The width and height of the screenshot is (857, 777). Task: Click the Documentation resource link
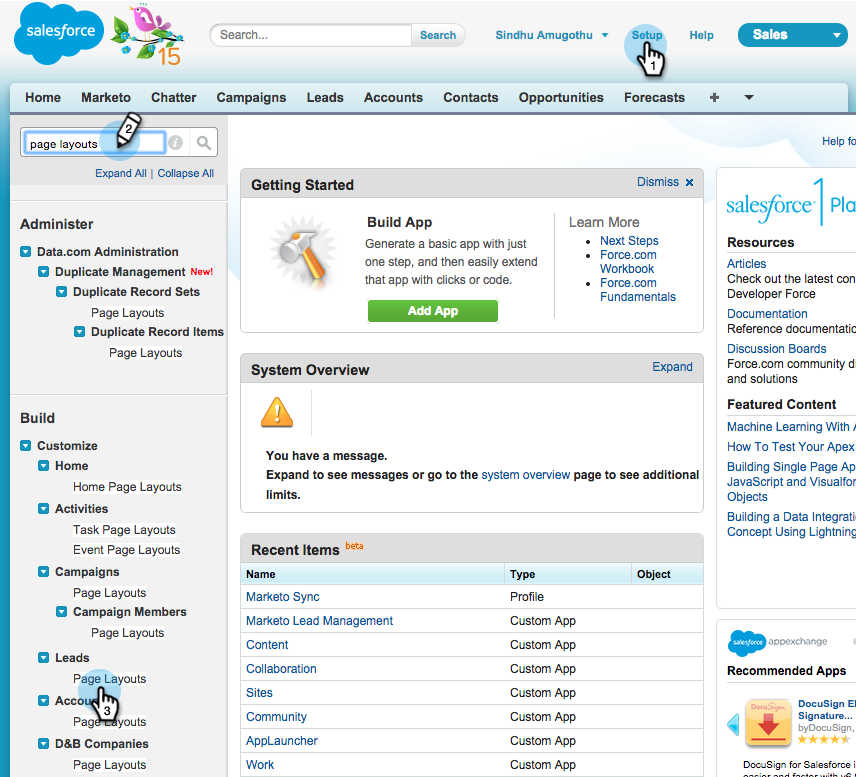[x=767, y=314]
